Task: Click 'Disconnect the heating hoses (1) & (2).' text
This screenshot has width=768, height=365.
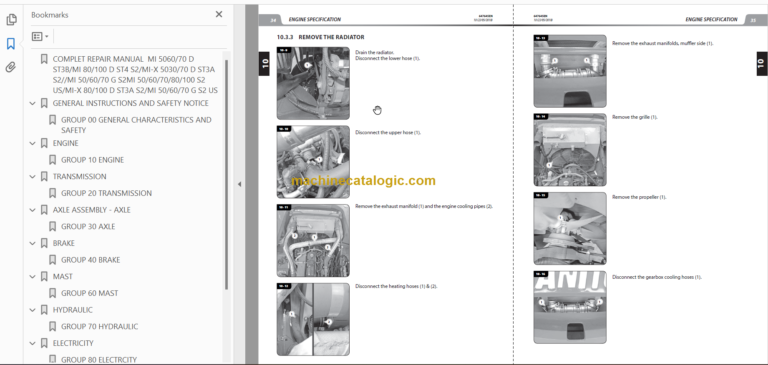Action: pos(396,286)
